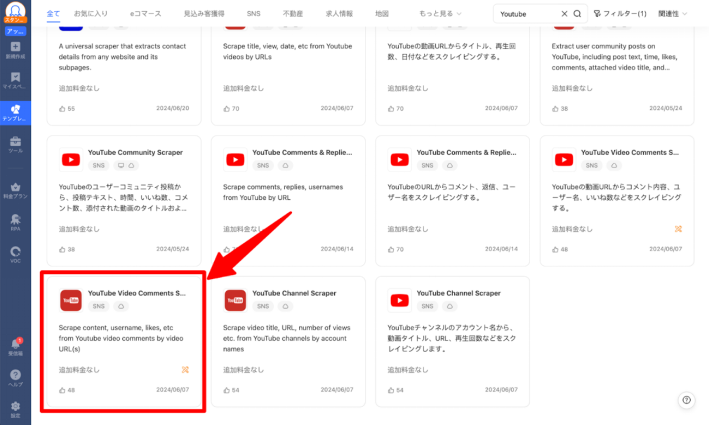Open the マイスペース bookmark icon in sidebar
Image resolution: width=709 pixels, height=425 pixels.
click(15, 80)
